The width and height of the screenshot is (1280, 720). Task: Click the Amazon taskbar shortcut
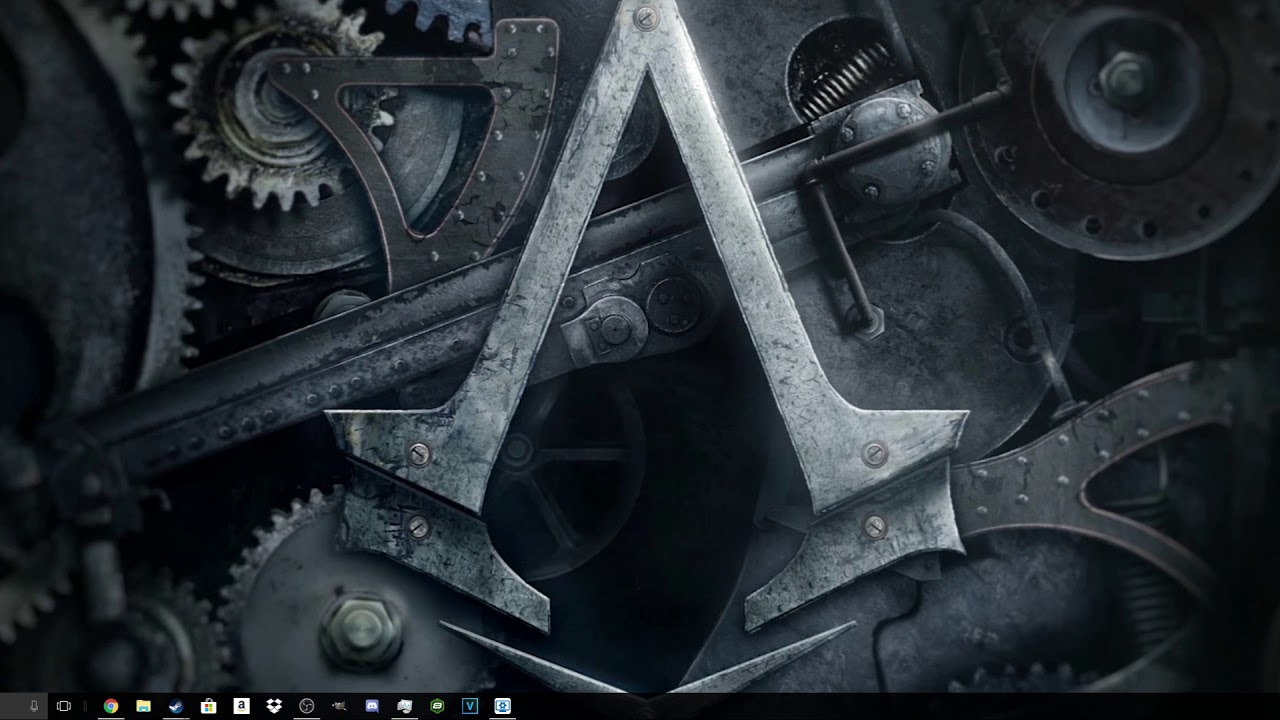click(x=241, y=706)
